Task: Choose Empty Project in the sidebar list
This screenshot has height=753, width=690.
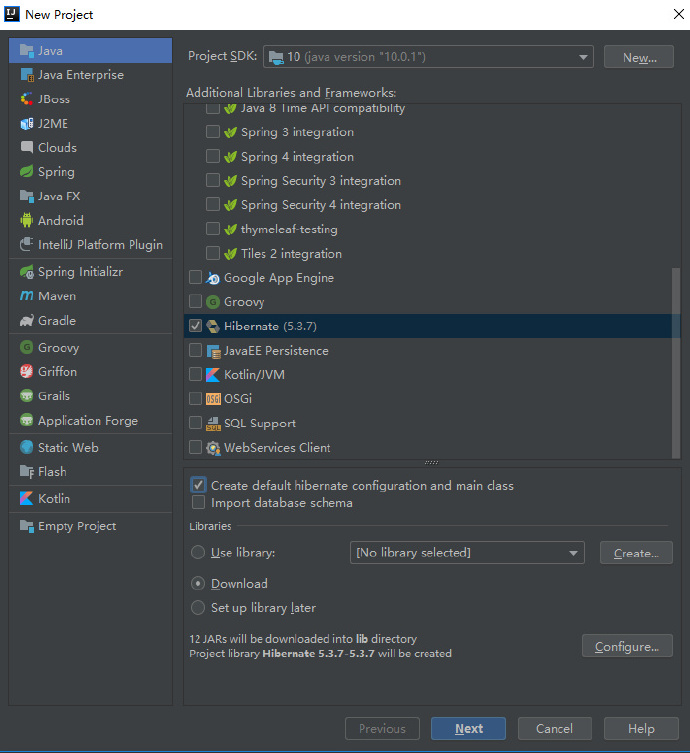Action: [x=77, y=526]
